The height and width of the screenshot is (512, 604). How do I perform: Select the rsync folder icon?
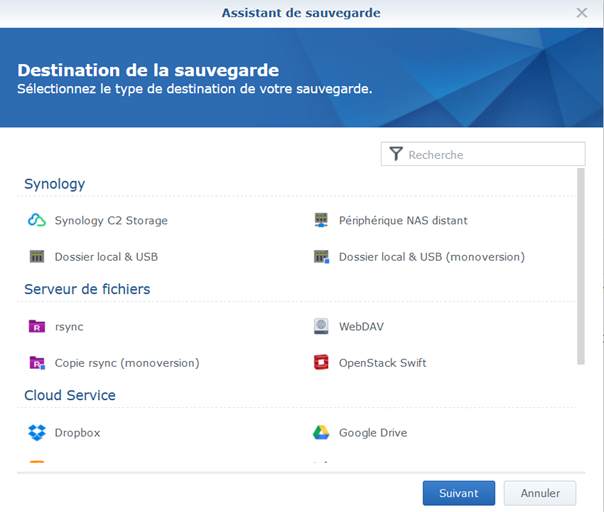37,326
